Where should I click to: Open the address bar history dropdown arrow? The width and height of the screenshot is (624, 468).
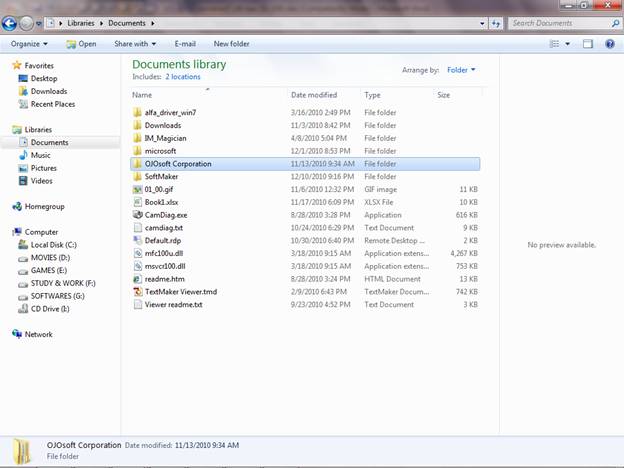[482, 23]
